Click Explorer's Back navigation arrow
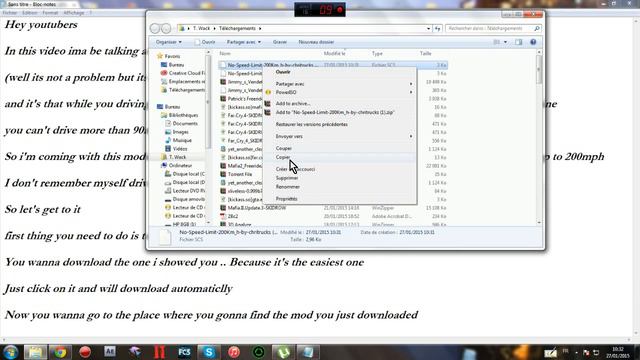Screen dimensions: 640x360 pyautogui.click(x=155, y=28)
